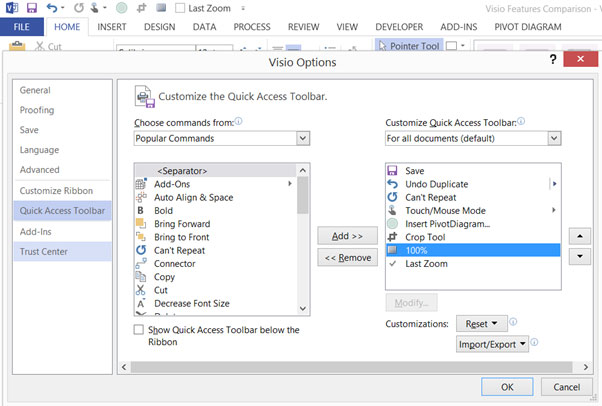Select the Crop Tool icon in the right list

[x=392, y=237]
